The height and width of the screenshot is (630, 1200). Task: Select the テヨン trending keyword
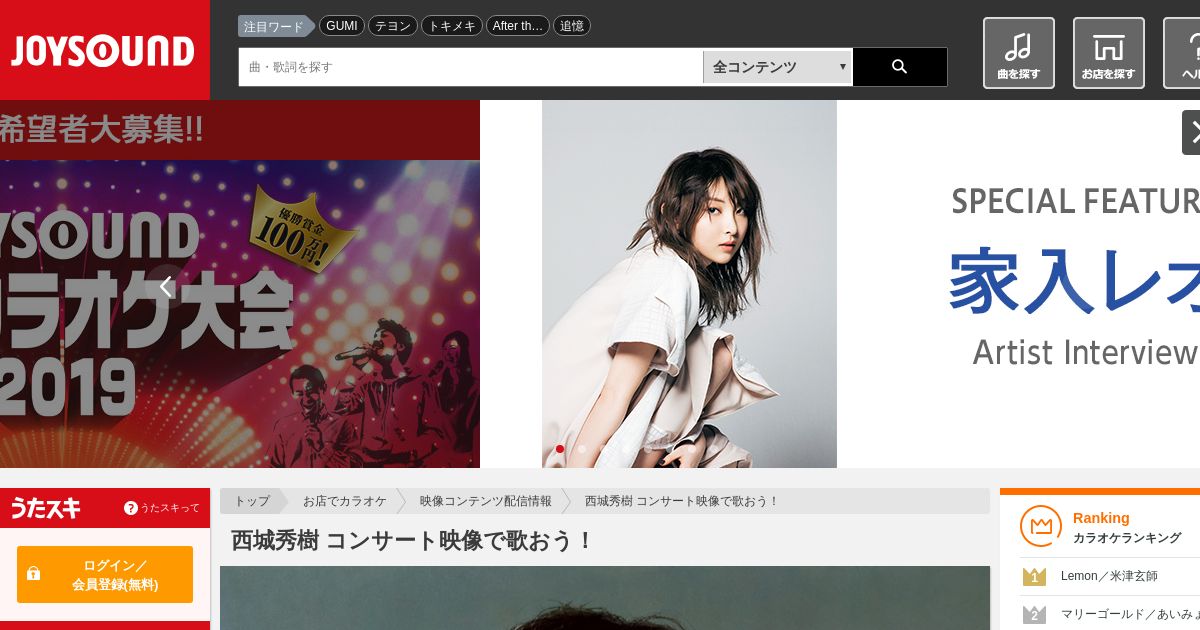tap(393, 26)
